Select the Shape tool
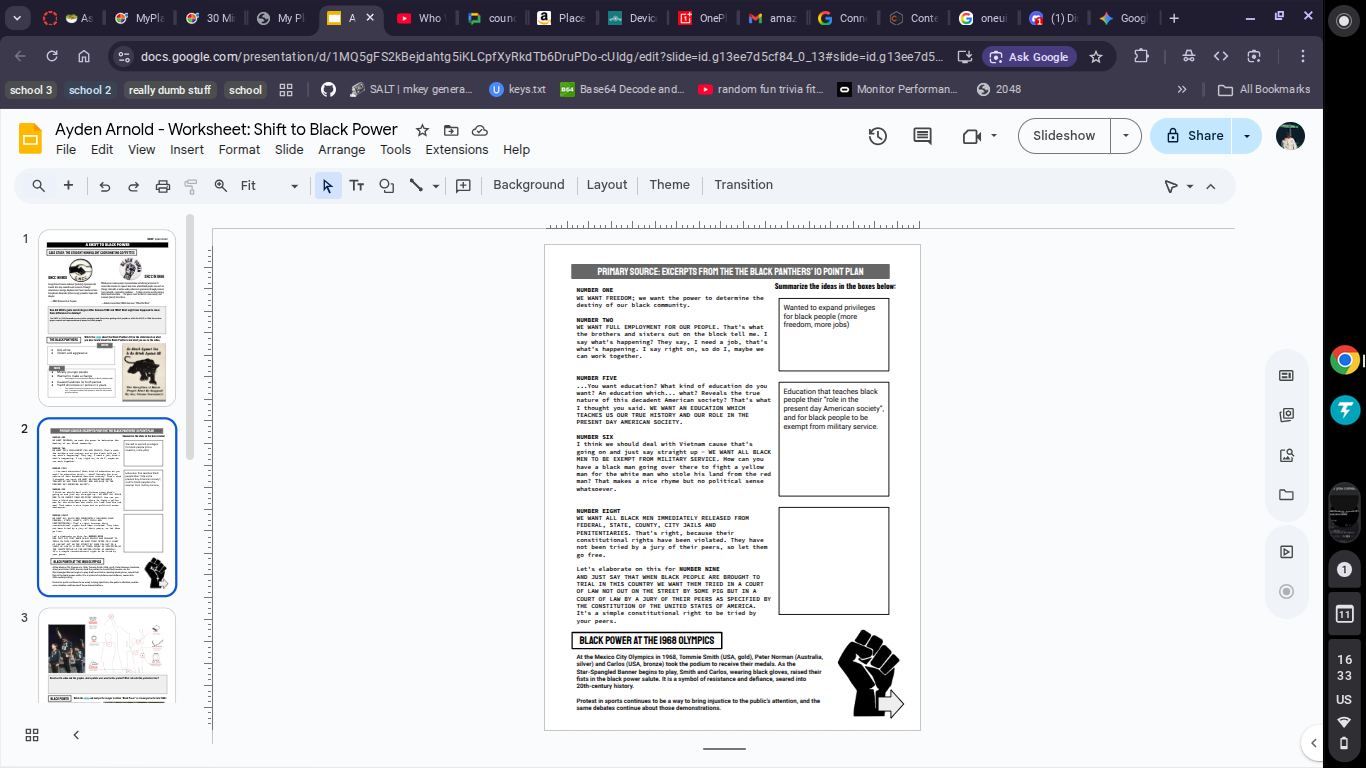1366x768 pixels. coord(386,186)
